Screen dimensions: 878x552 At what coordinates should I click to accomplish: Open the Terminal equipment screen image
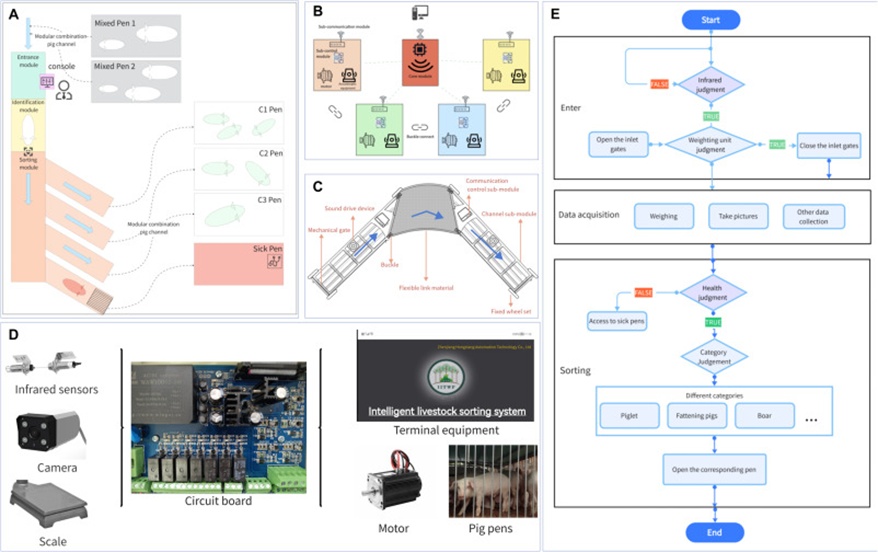point(445,375)
